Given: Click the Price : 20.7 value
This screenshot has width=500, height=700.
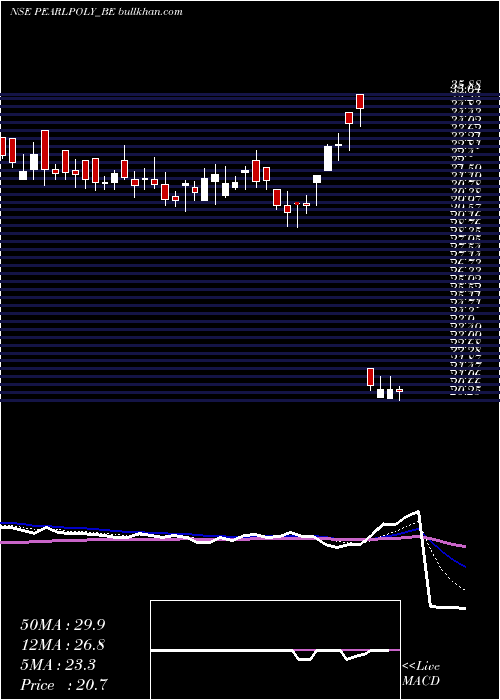Looking at the screenshot, I should tap(63, 685).
